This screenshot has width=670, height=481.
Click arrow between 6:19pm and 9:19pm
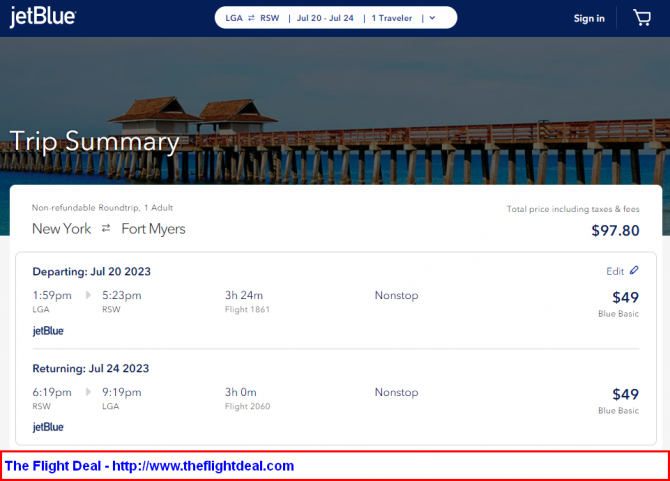click(x=88, y=392)
